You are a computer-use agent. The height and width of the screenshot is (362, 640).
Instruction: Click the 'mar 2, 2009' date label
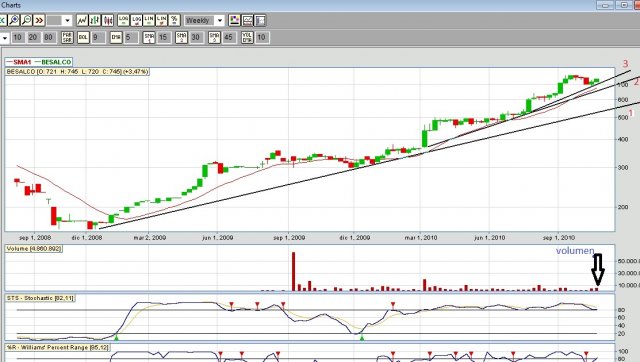point(150,238)
